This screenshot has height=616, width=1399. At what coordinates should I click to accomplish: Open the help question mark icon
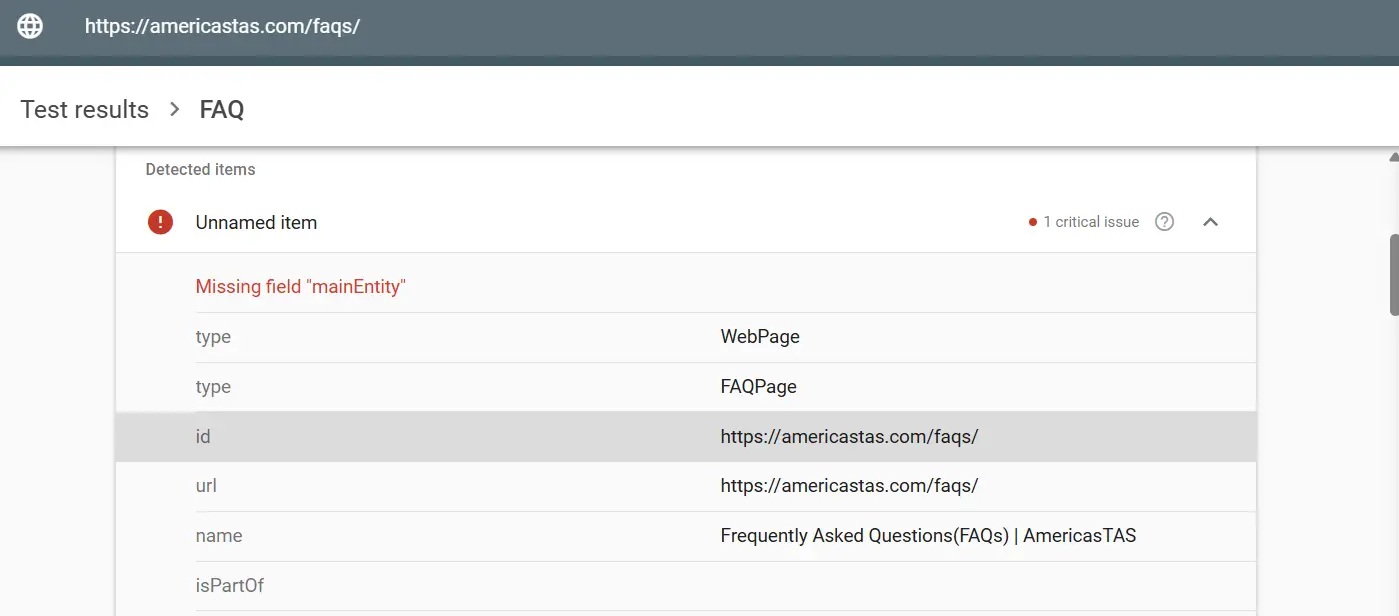click(x=1164, y=222)
